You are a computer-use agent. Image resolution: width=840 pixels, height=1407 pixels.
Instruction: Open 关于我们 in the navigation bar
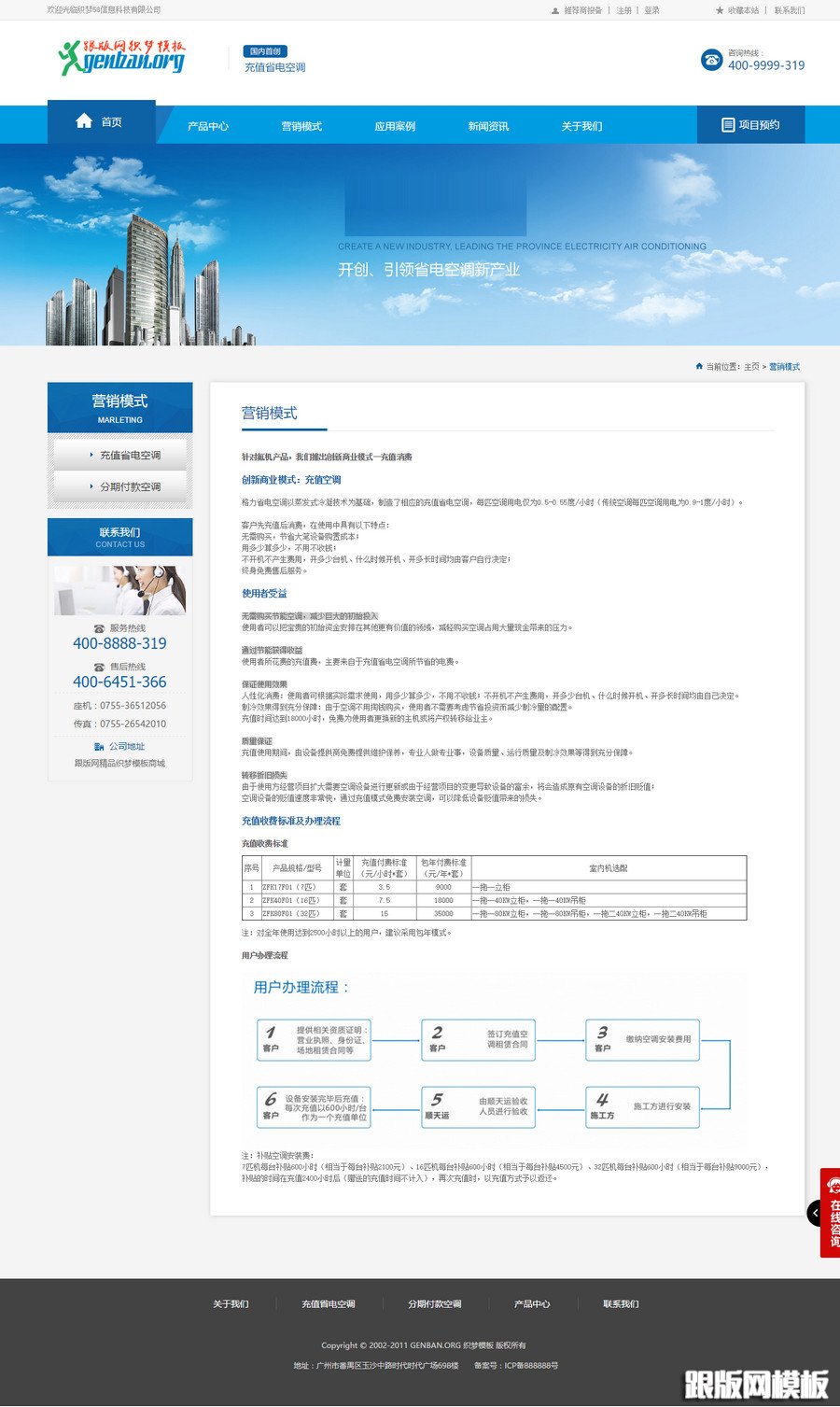click(581, 126)
